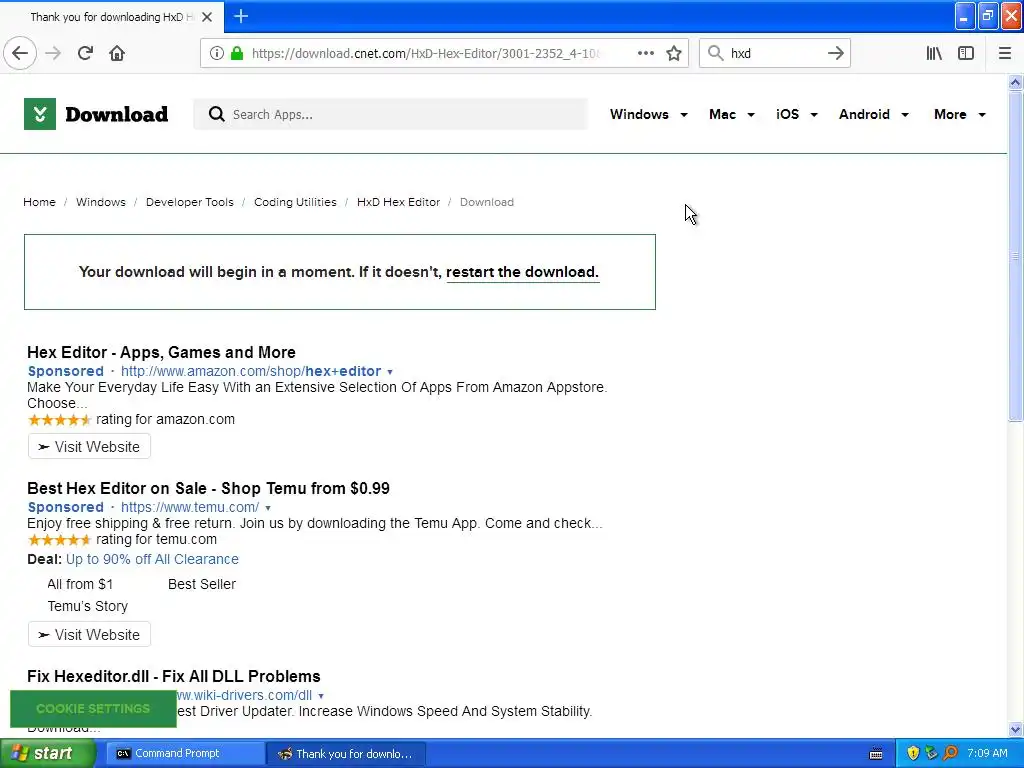The image size is (1024, 768).
Task: Submit the hxd search with arrow
Action: [835, 53]
